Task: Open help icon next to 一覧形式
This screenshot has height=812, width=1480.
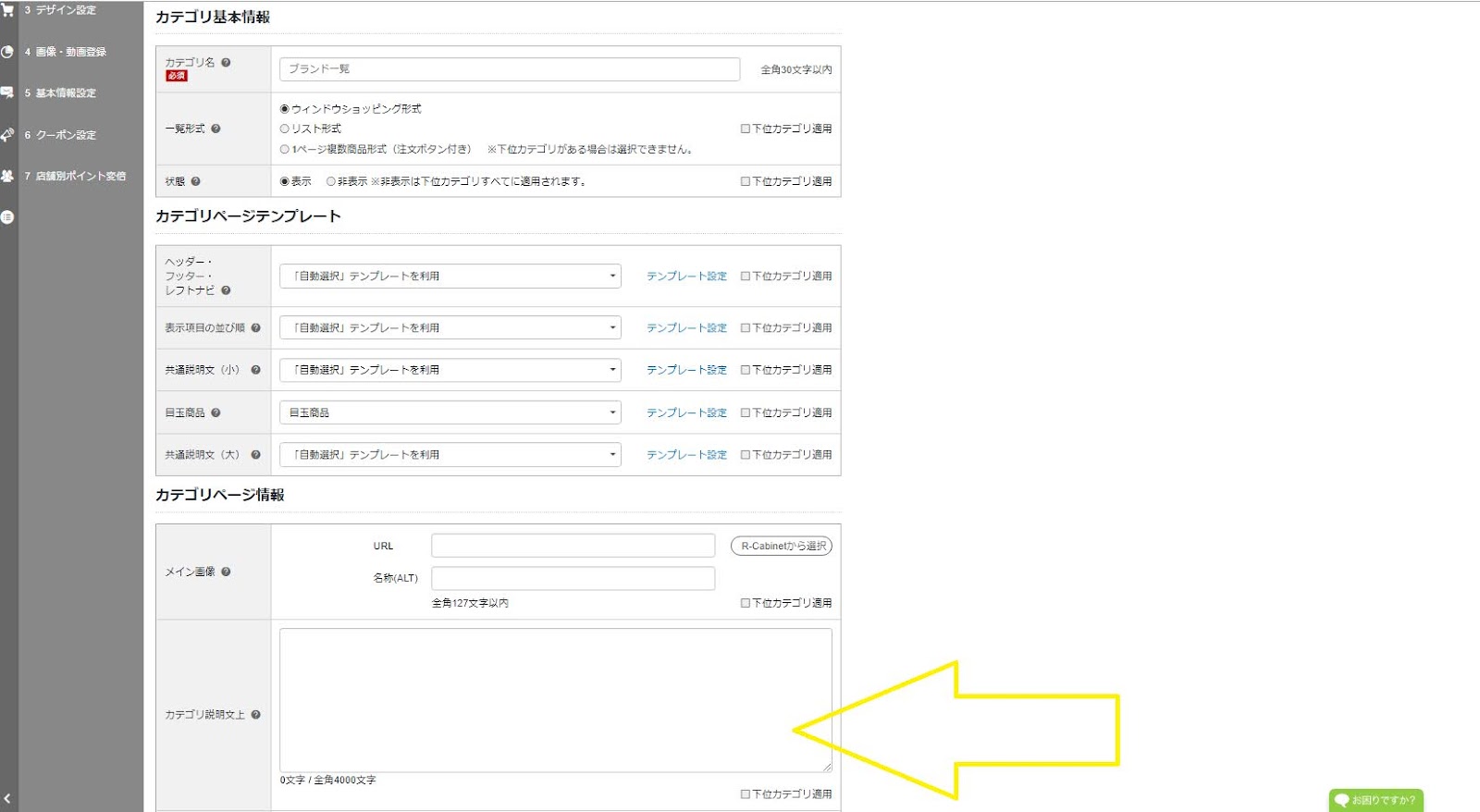Action: [216, 129]
